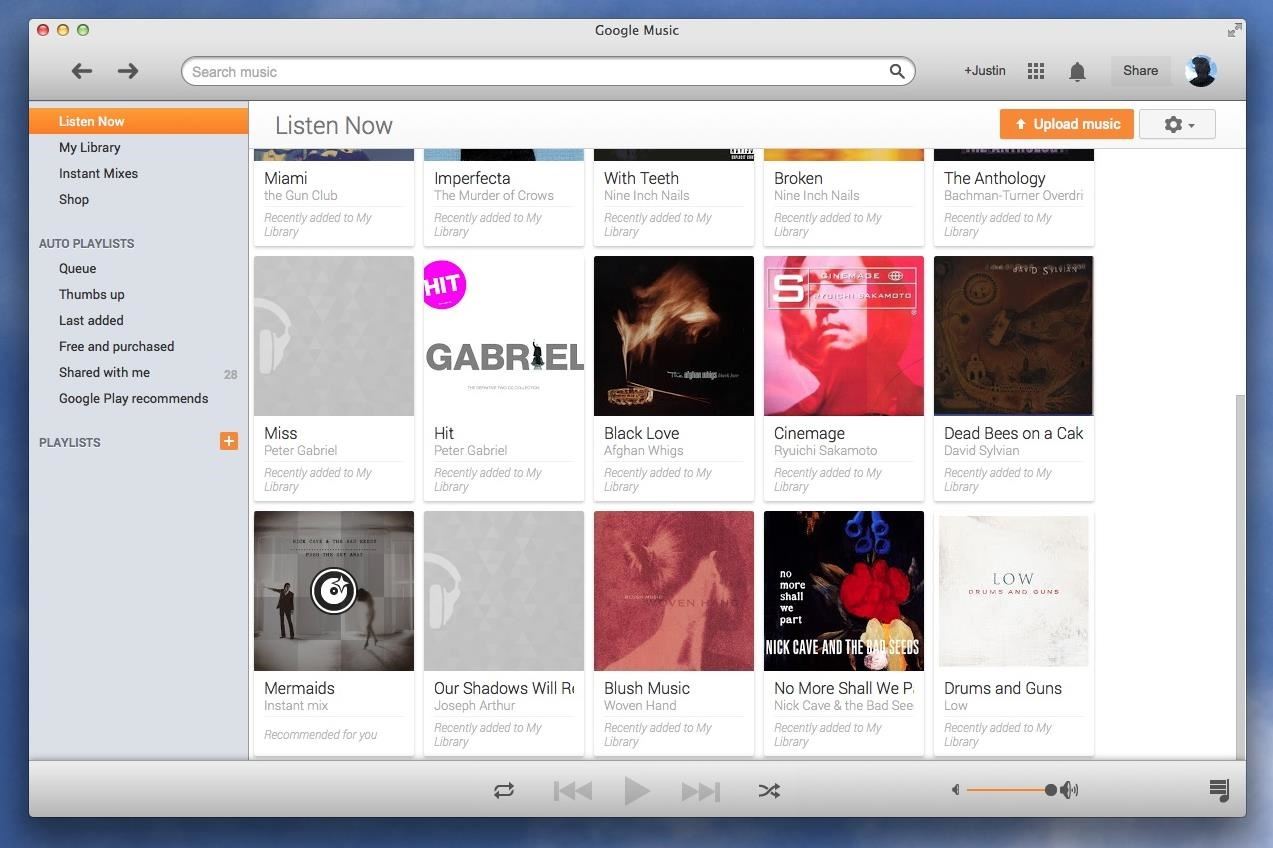Open artist Ryuichi Sakamoto
The image size is (1273, 848).
(x=826, y=451)
